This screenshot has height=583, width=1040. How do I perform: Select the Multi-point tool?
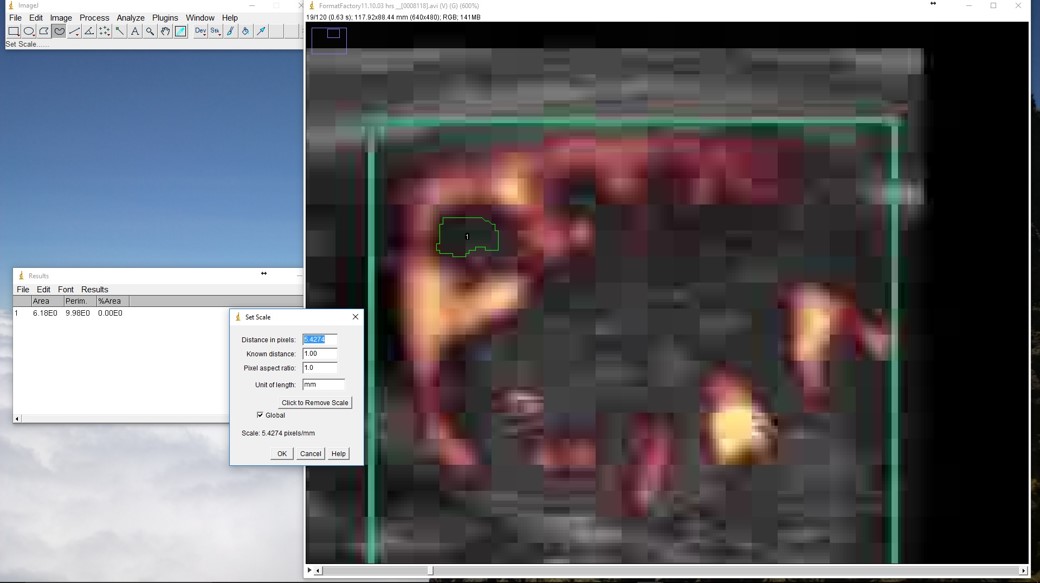(x=105, y=32)
